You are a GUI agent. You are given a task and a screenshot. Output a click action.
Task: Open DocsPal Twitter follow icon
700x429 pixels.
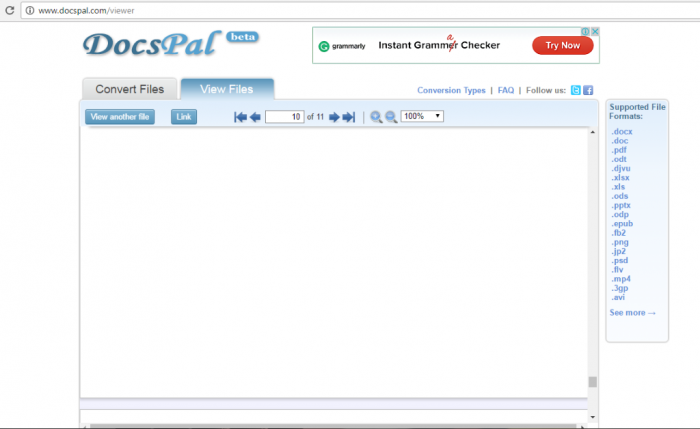[x=576, y=90]
